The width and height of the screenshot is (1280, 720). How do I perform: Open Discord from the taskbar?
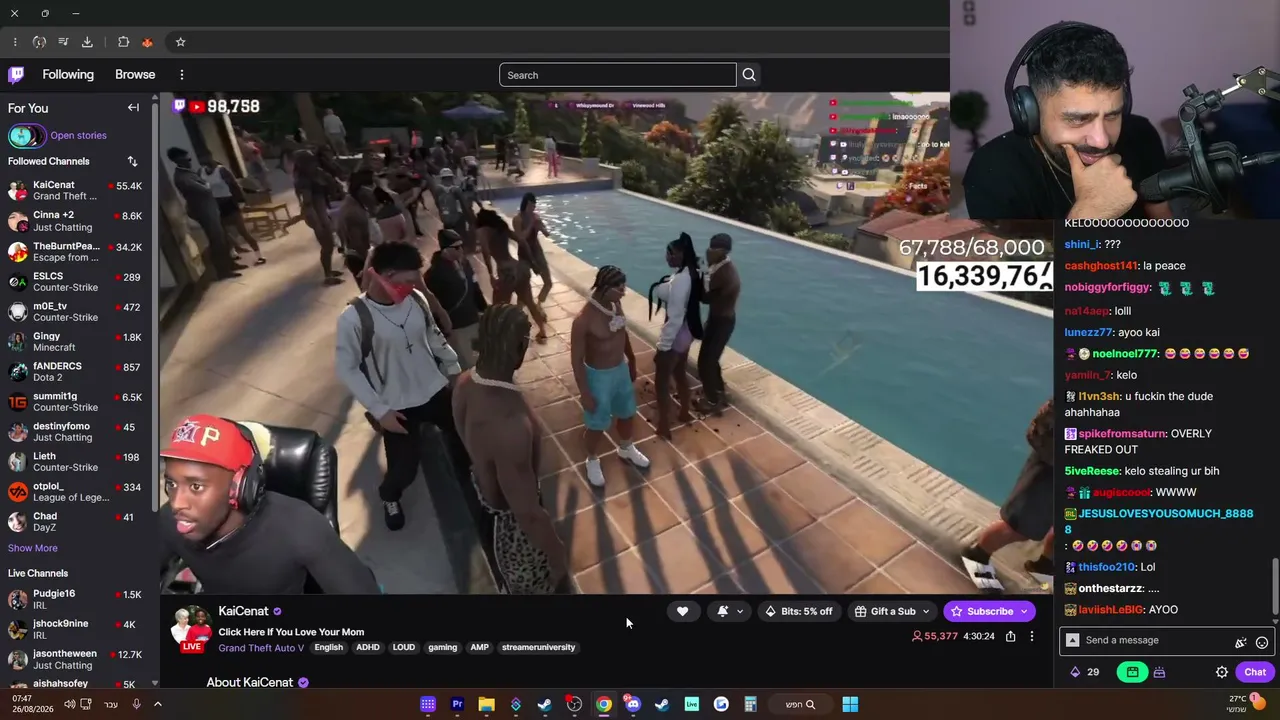633,704
